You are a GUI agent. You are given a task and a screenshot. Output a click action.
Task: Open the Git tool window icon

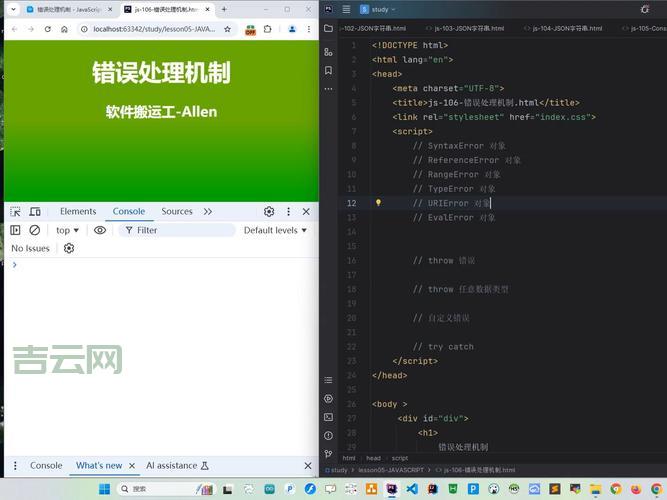point(328,454)
